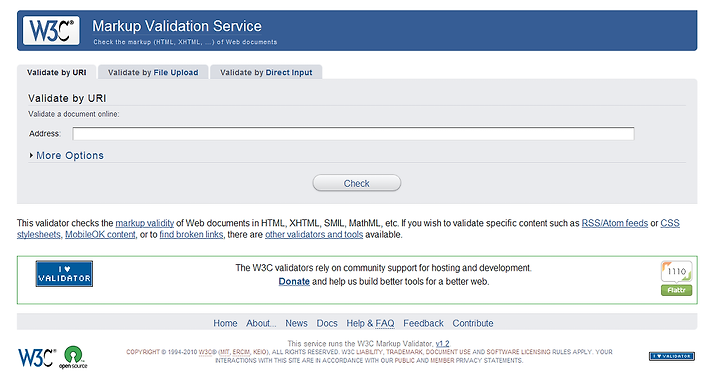Click the W3C logo in the header
Viewport: 720px width, 383px height.
point(51,31)
